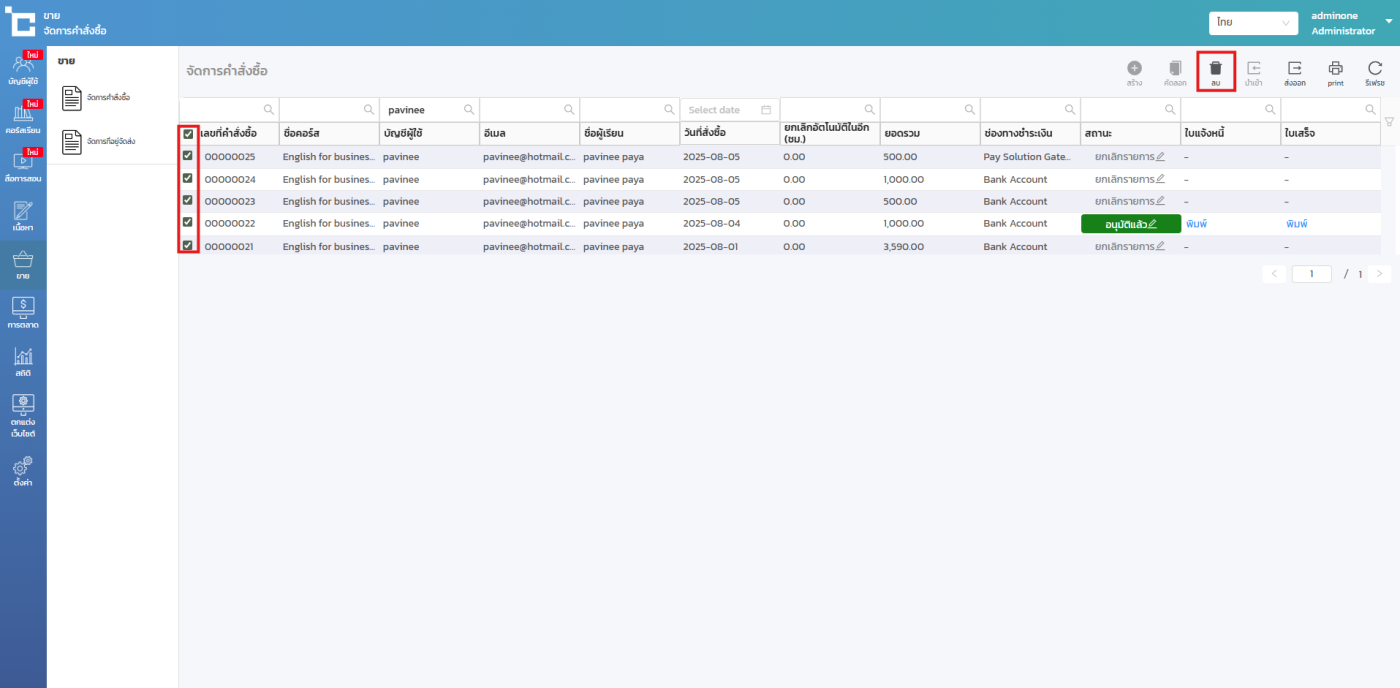
Task: Deselect order 00000023 checkbox
Action: tap(188, 200)
